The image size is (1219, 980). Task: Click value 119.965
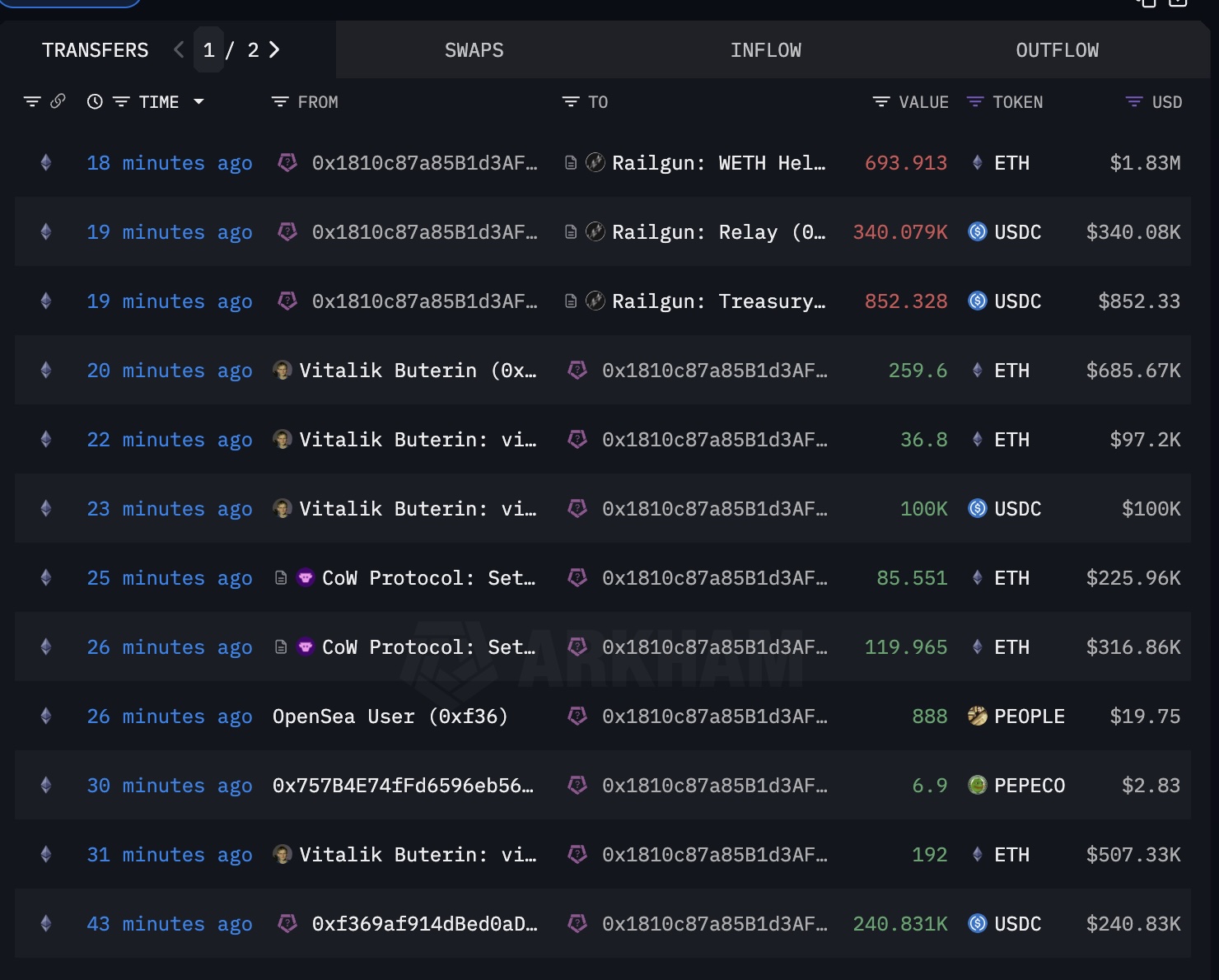(x=906, y=647)
